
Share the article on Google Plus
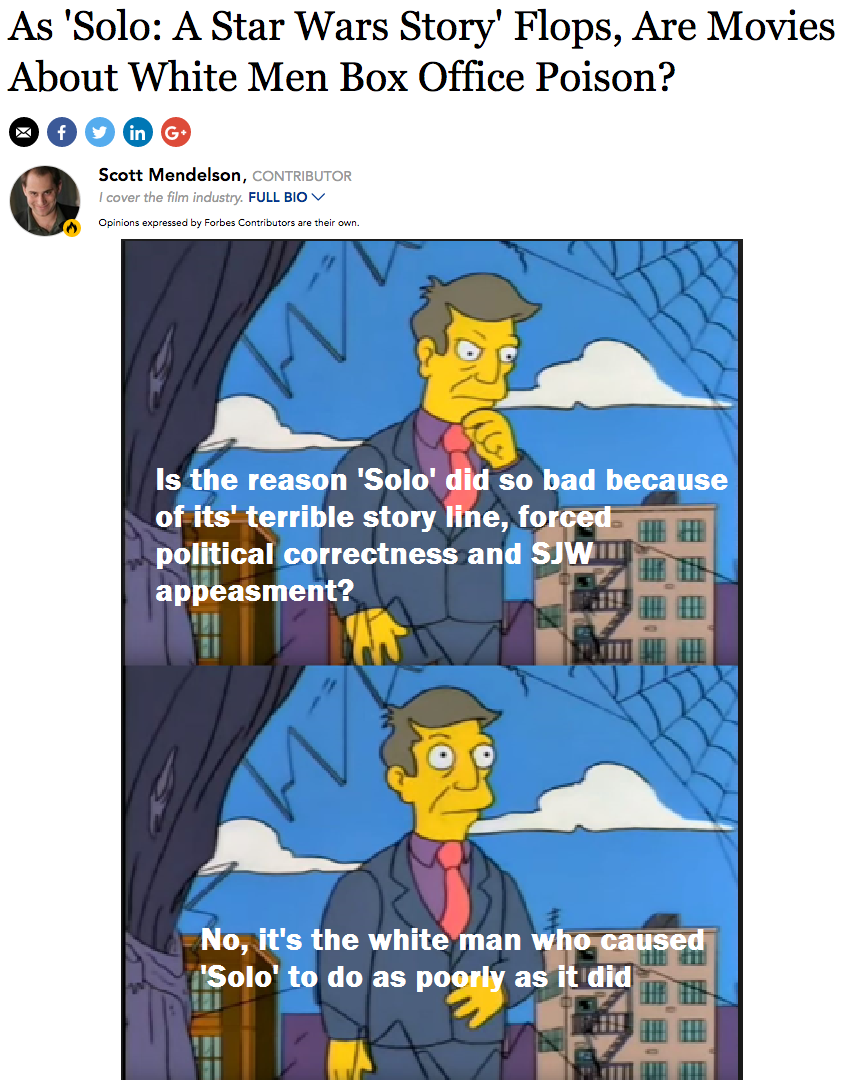pos(176,132)
